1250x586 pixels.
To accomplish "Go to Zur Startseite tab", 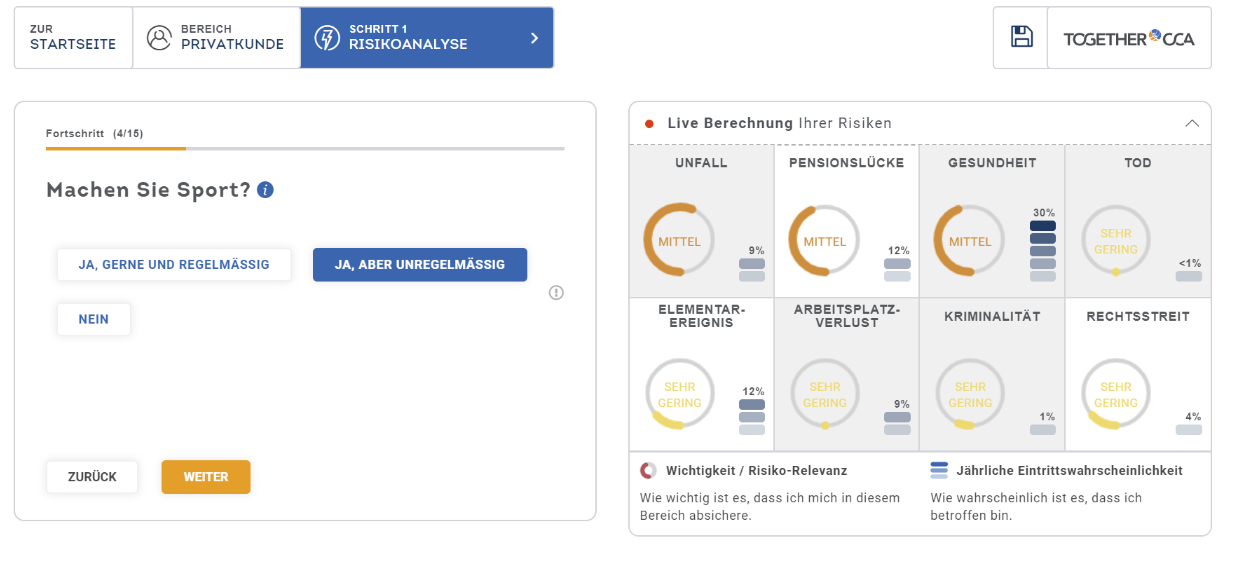I will (x=73, y=38).
